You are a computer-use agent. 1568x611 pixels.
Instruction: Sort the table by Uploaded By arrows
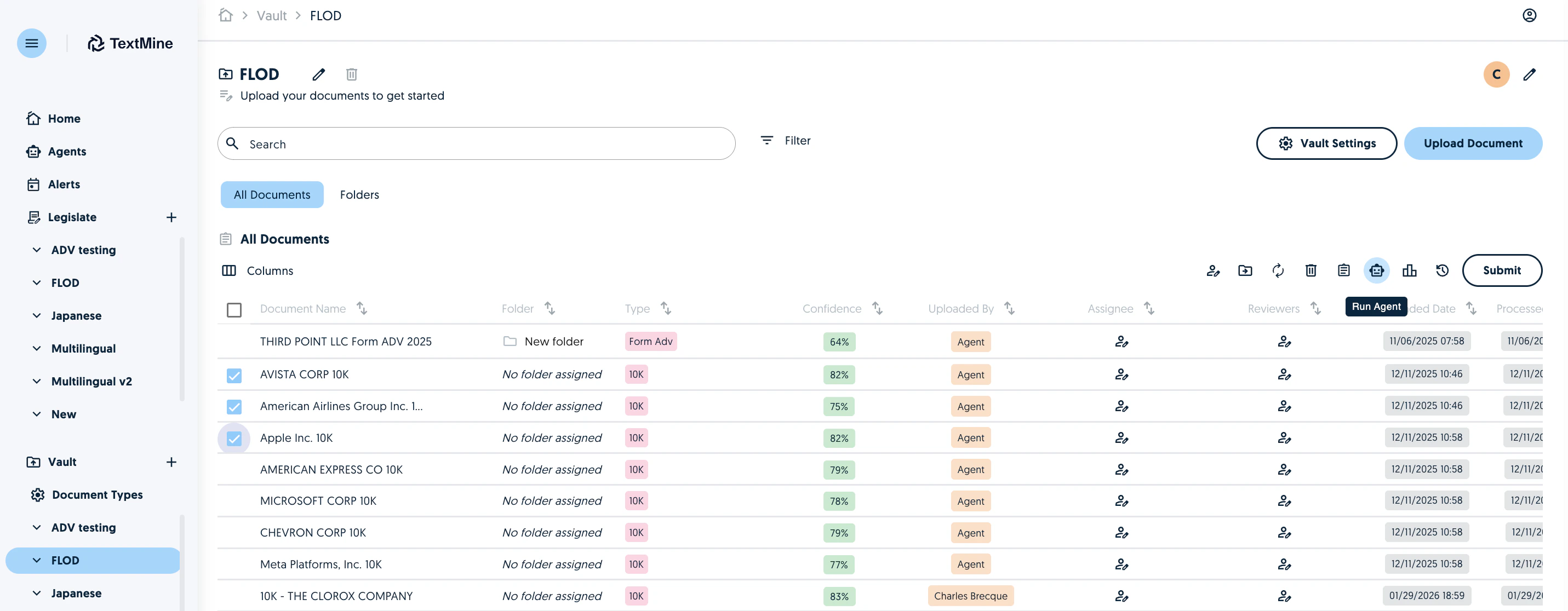coord(1009,308)
